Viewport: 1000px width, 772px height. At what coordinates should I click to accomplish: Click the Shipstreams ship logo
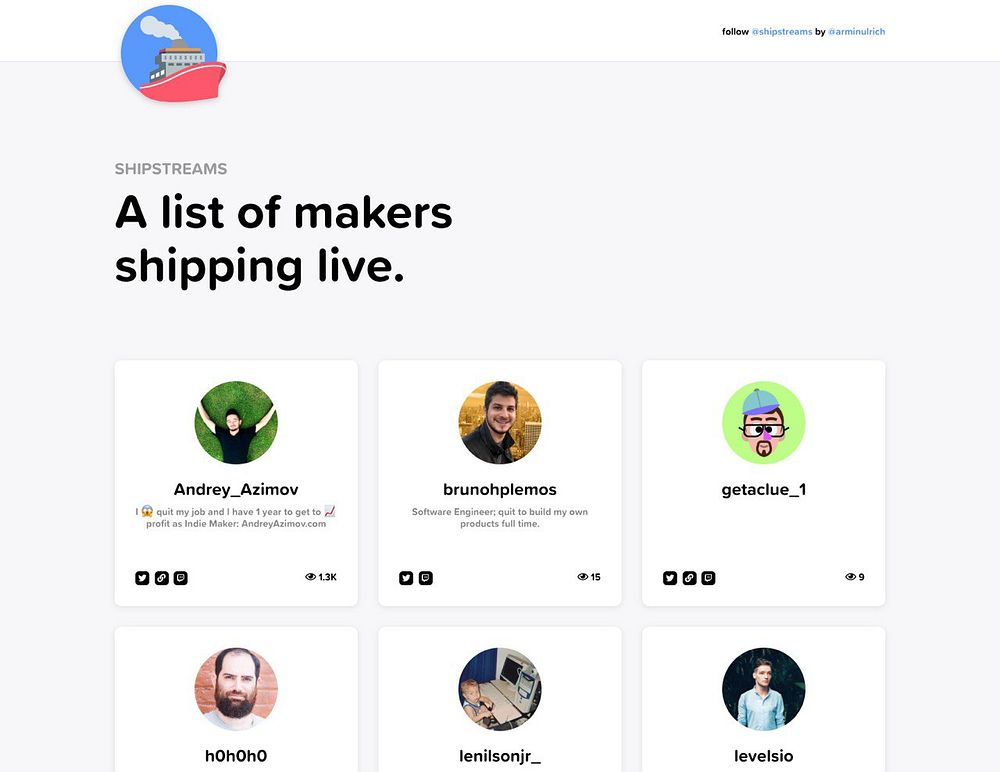point(173,54)
